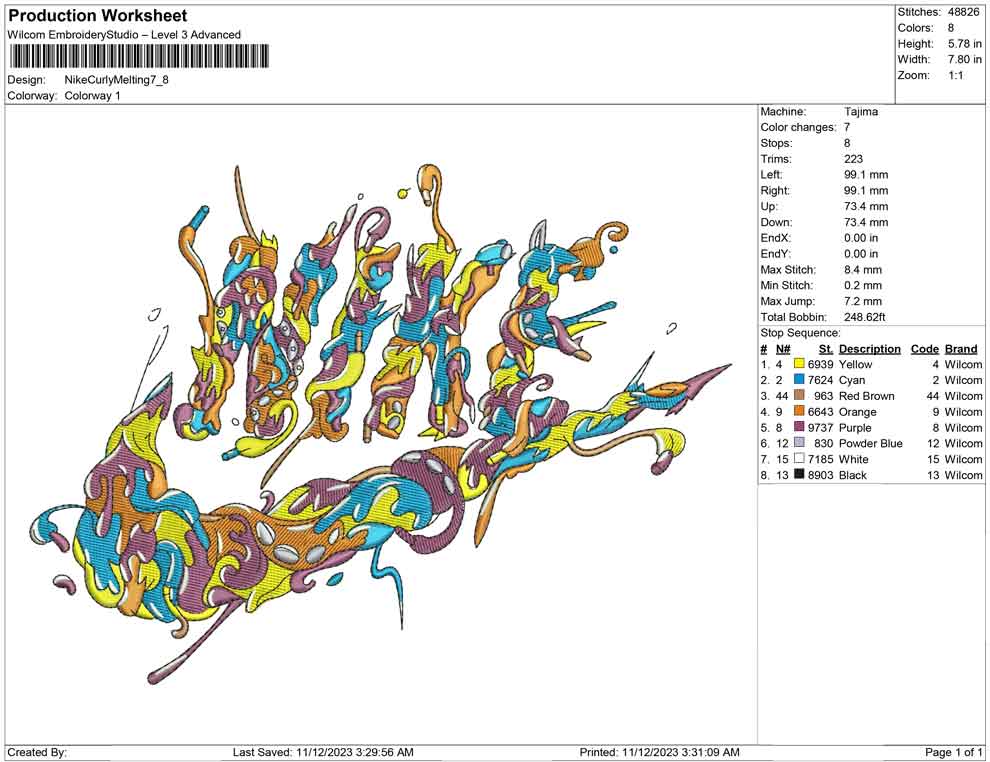This screenshot has height=762, width=990.
Task: Click the stitch count 7185 in White row
Action: coord(820,459)
